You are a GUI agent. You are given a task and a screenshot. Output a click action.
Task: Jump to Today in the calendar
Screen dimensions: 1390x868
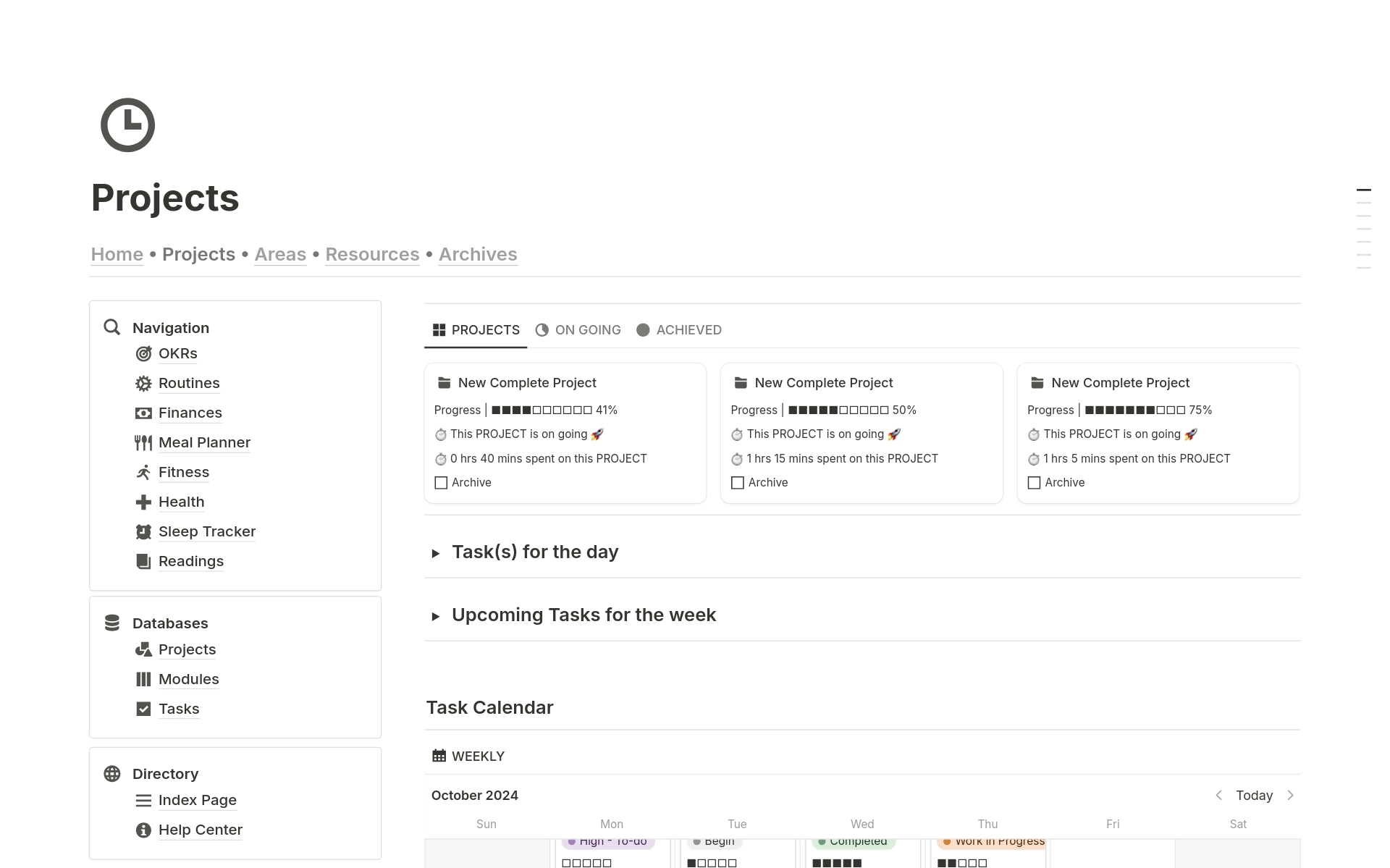coord(1254,795)
